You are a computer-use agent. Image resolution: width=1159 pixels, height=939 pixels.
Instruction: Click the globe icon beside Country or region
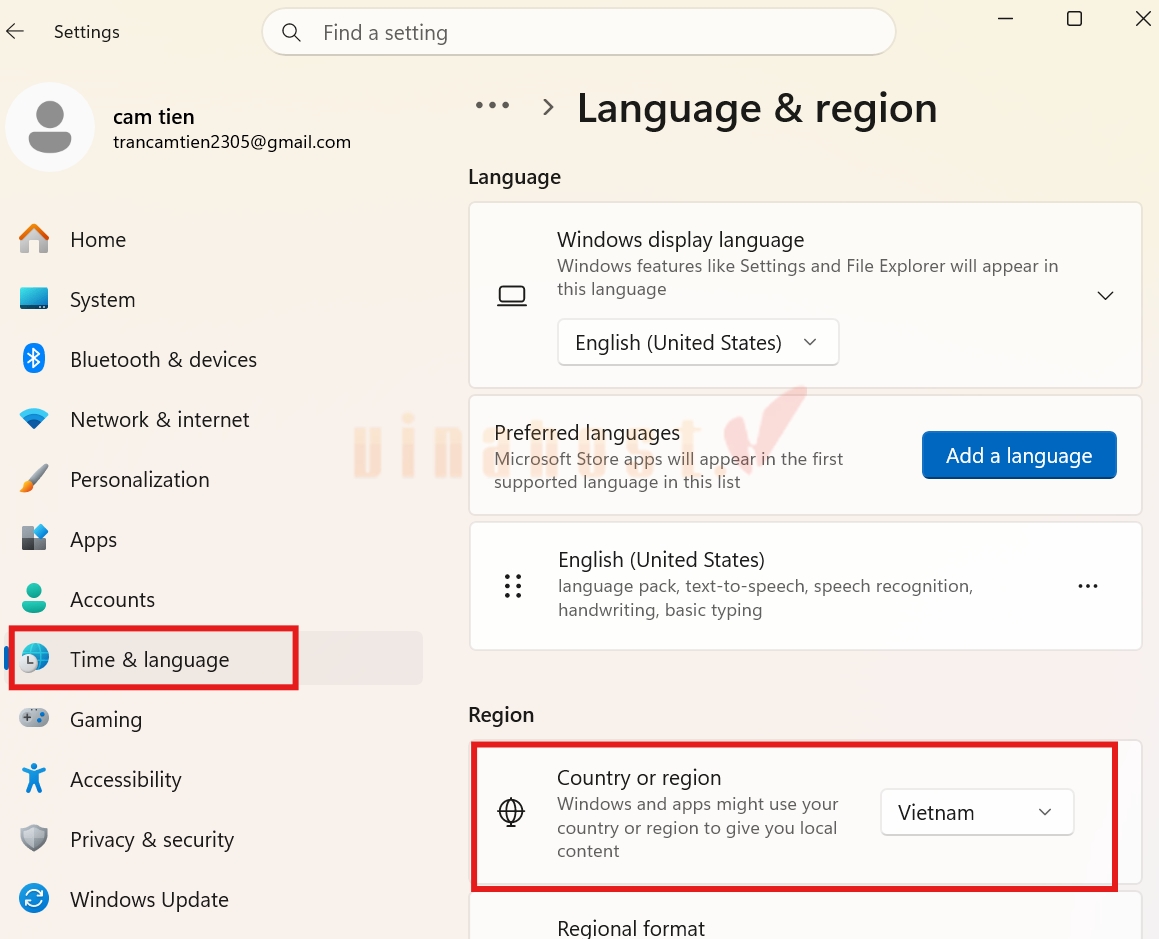click(x=511, y=812)
